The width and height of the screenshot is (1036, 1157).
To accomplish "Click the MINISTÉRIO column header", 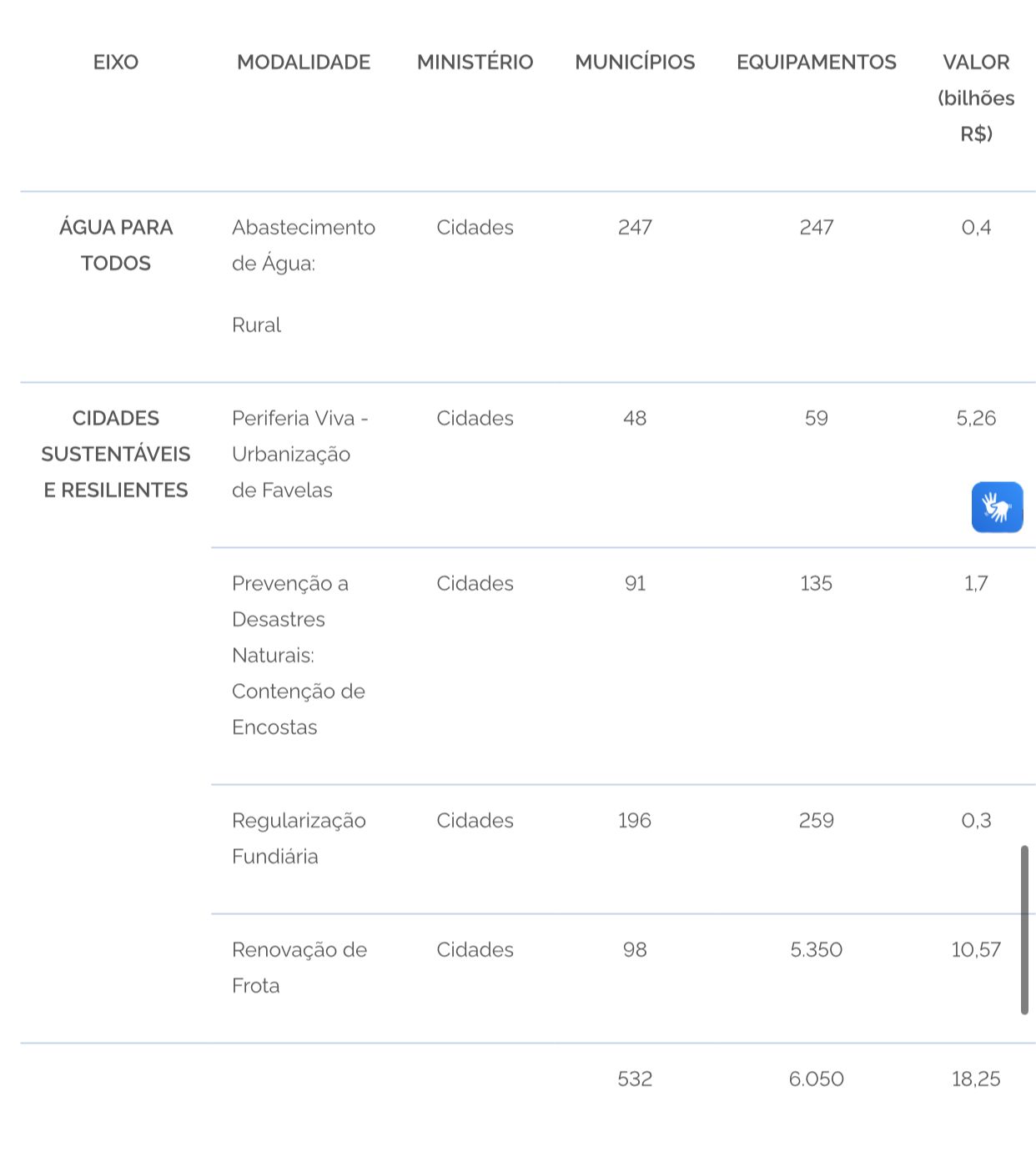I will [x=475, y=63].
